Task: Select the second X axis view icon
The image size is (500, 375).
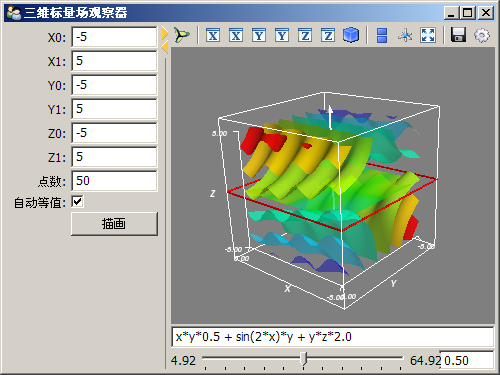Action: pos(236,35)
